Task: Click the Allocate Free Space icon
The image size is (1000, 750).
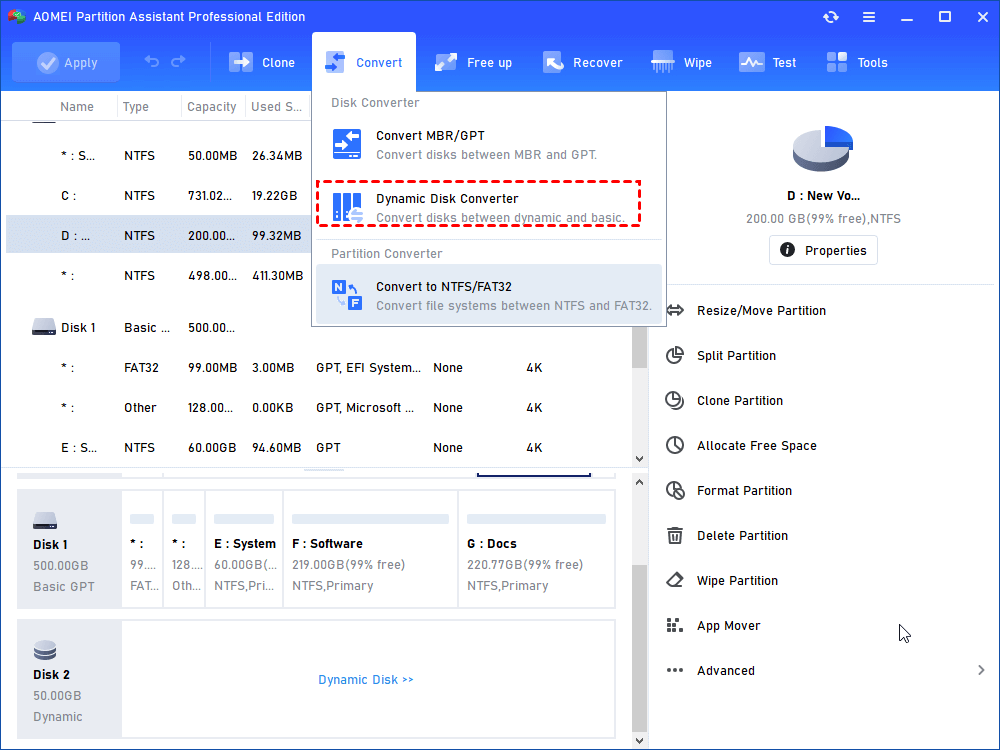Action: [675, 445]
